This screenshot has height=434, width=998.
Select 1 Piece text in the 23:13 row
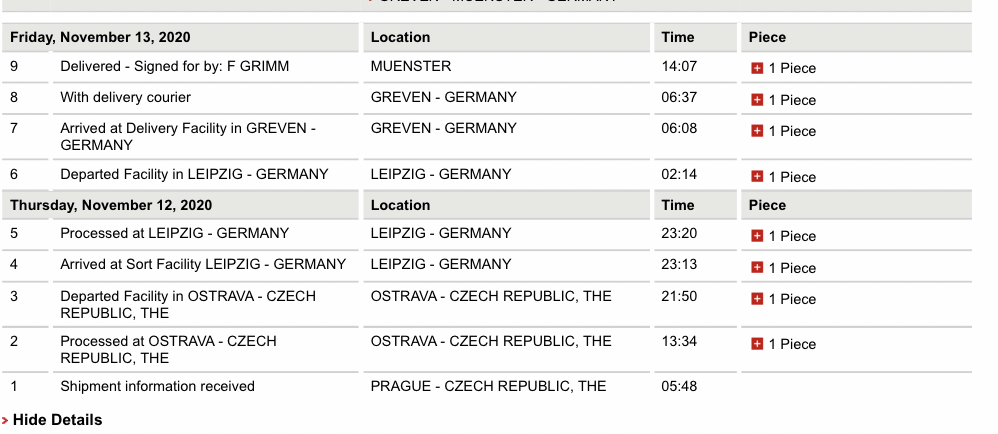pyautogui.click(x=792, y=268)
